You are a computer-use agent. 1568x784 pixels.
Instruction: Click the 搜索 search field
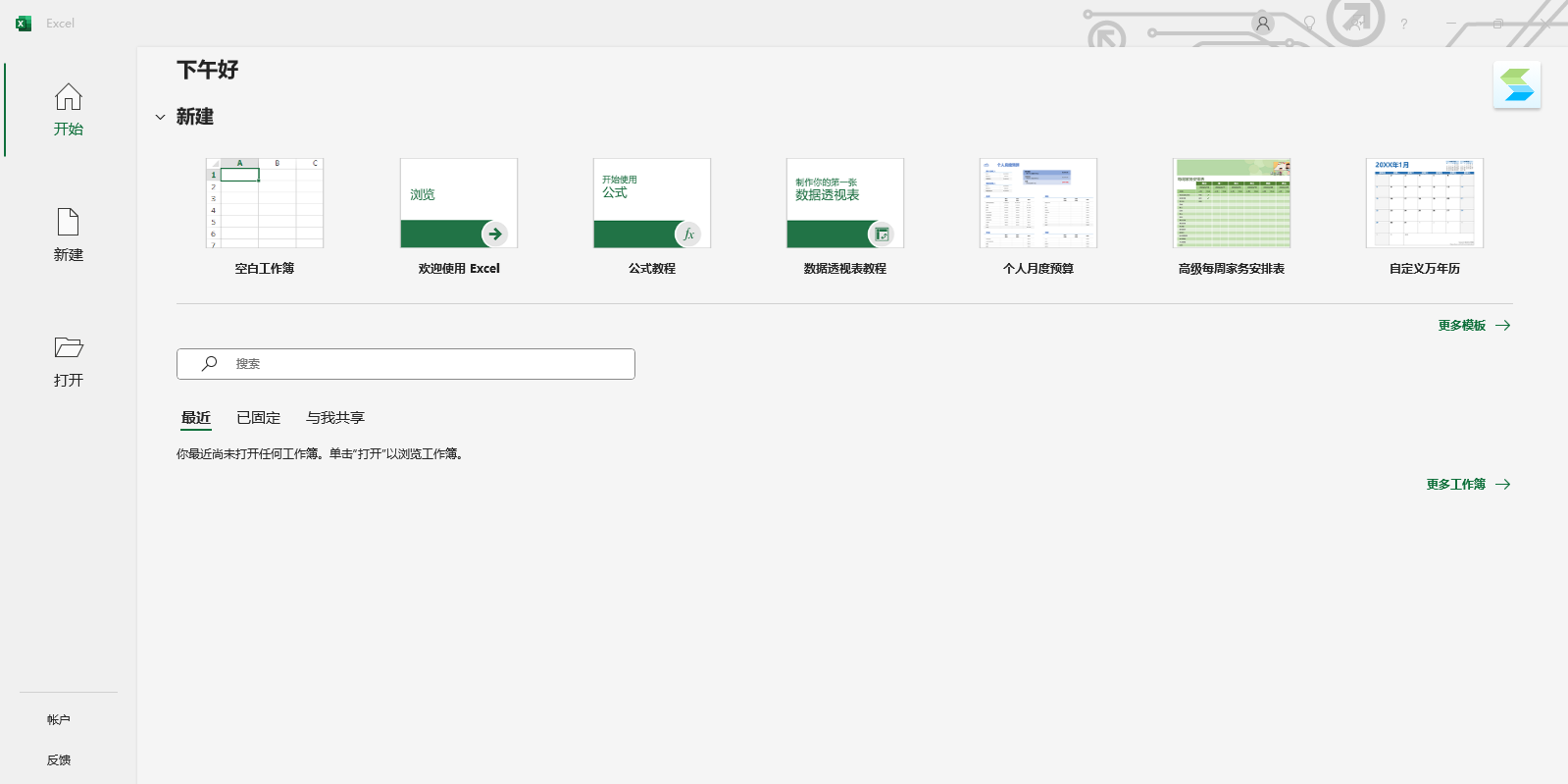click(406, 364)
